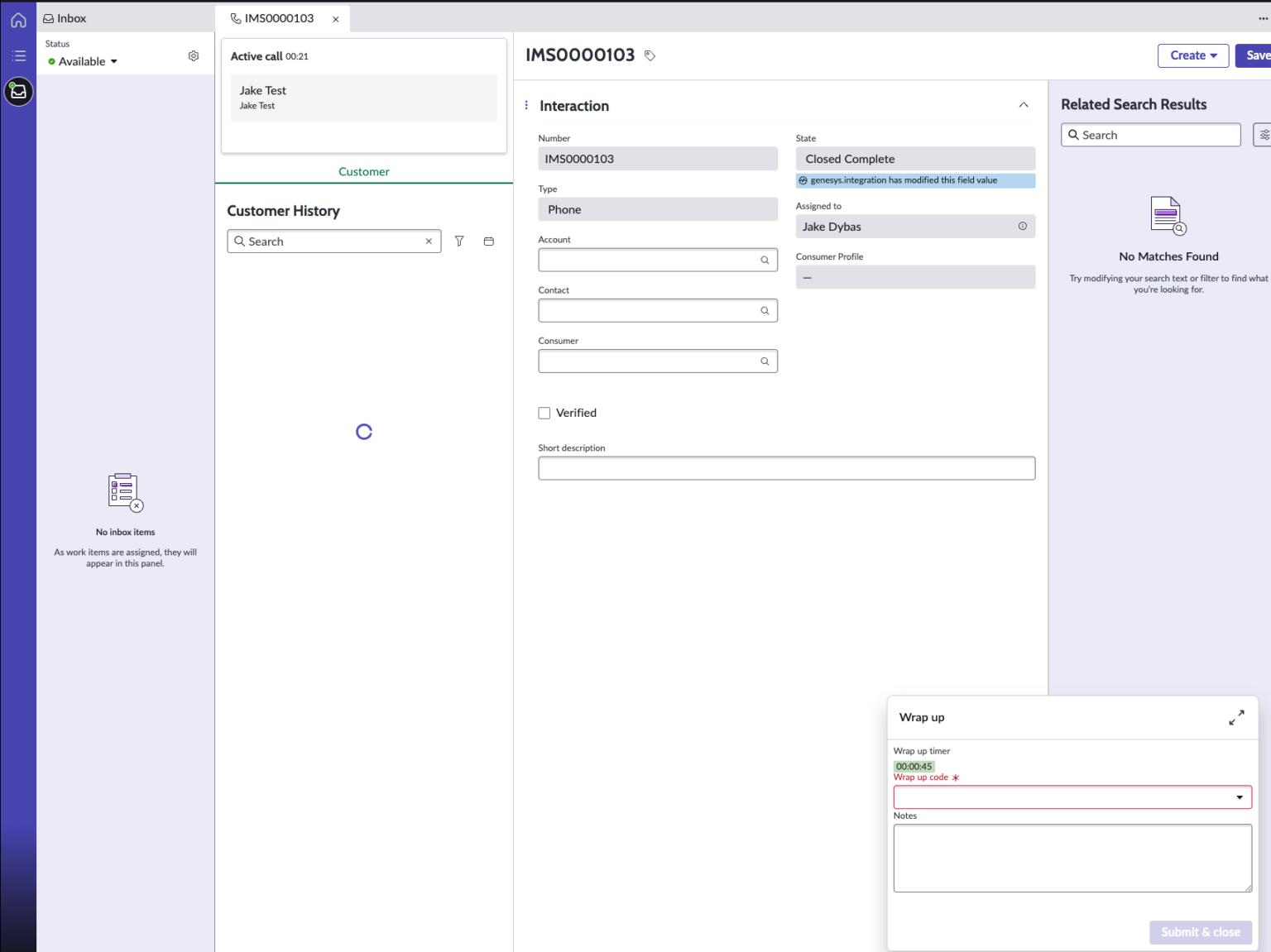
Task: Collapse the Interaction section chevron
Action: click(x=1024, y=105)
